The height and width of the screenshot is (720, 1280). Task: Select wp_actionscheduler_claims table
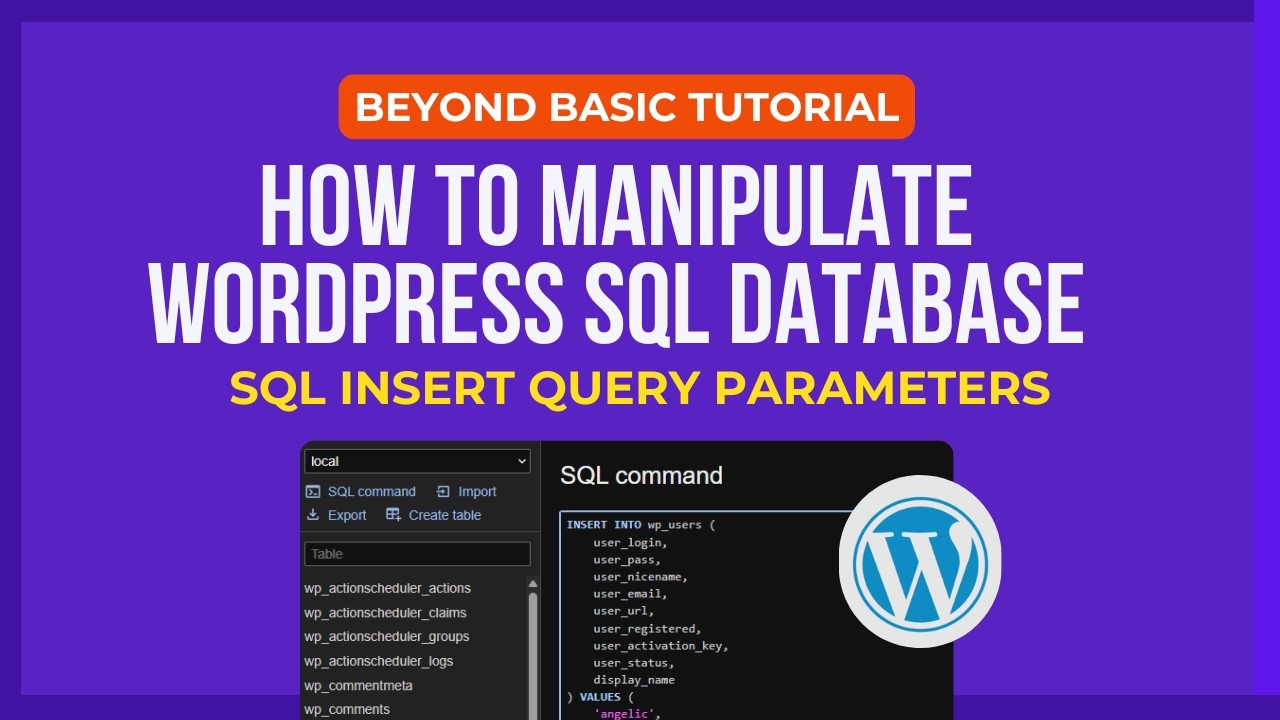tap(385, 612)
